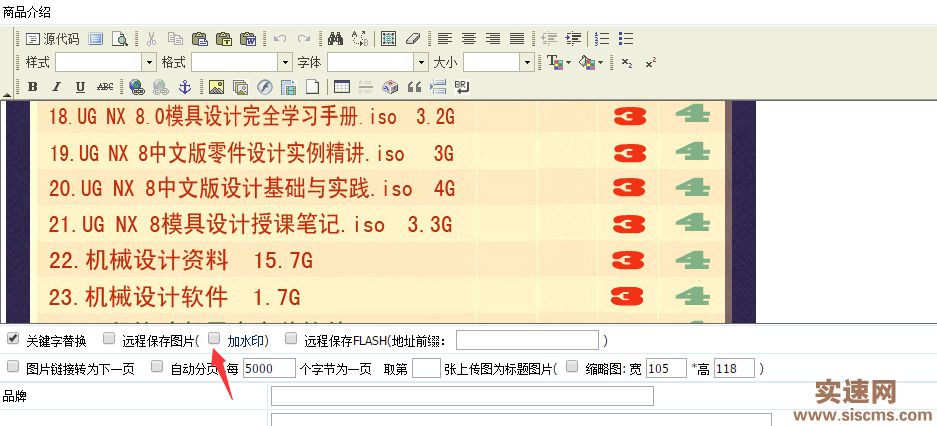The height and width of the screenshot is (426, 937).
Task: Open the 大小 size dropdown
Action: [527, 62]
